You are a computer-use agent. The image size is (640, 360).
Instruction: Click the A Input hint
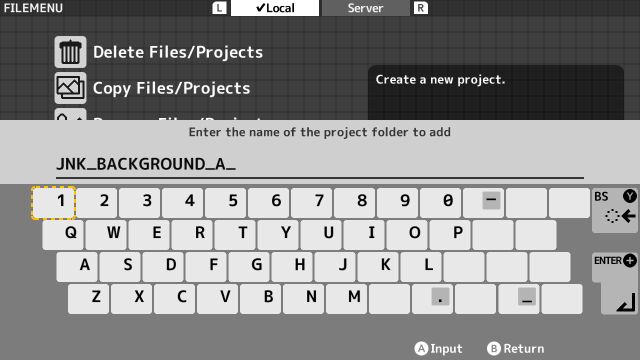coord(438,349)
